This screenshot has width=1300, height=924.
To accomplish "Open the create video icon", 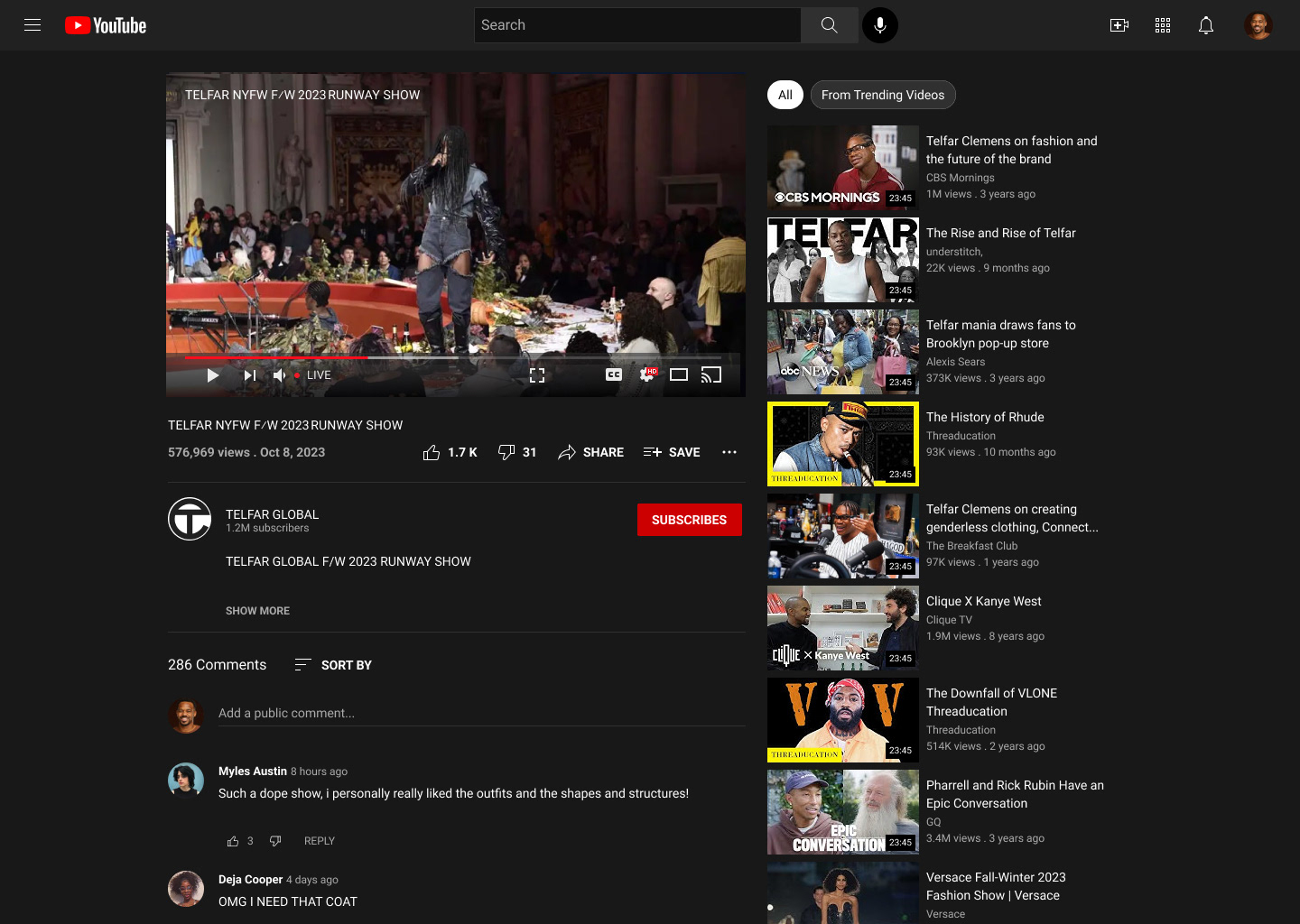I will 1119,25.
